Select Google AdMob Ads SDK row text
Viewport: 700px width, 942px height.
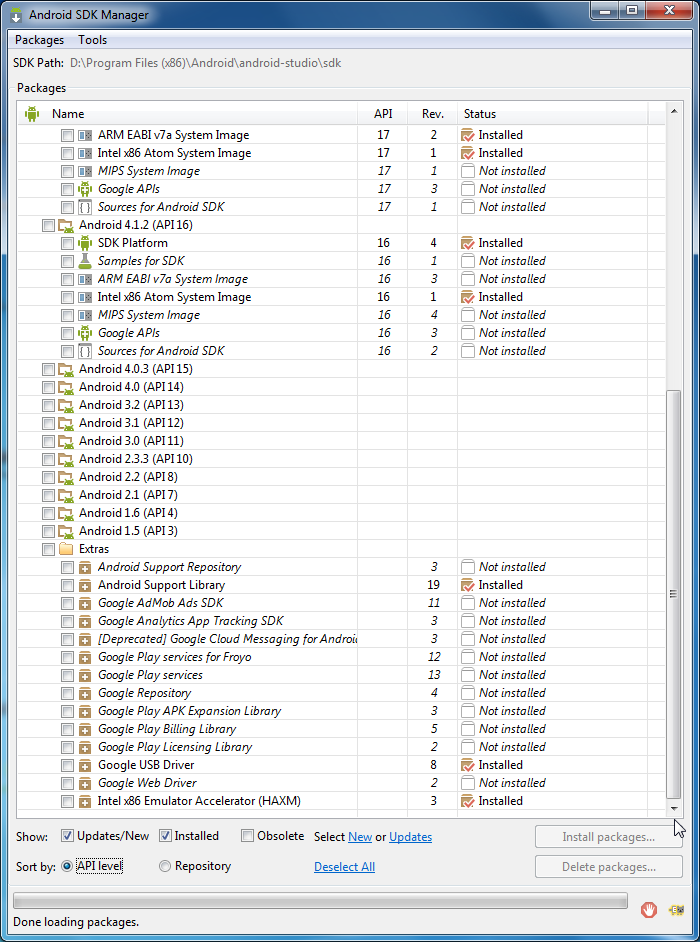(x=160, y=603)
